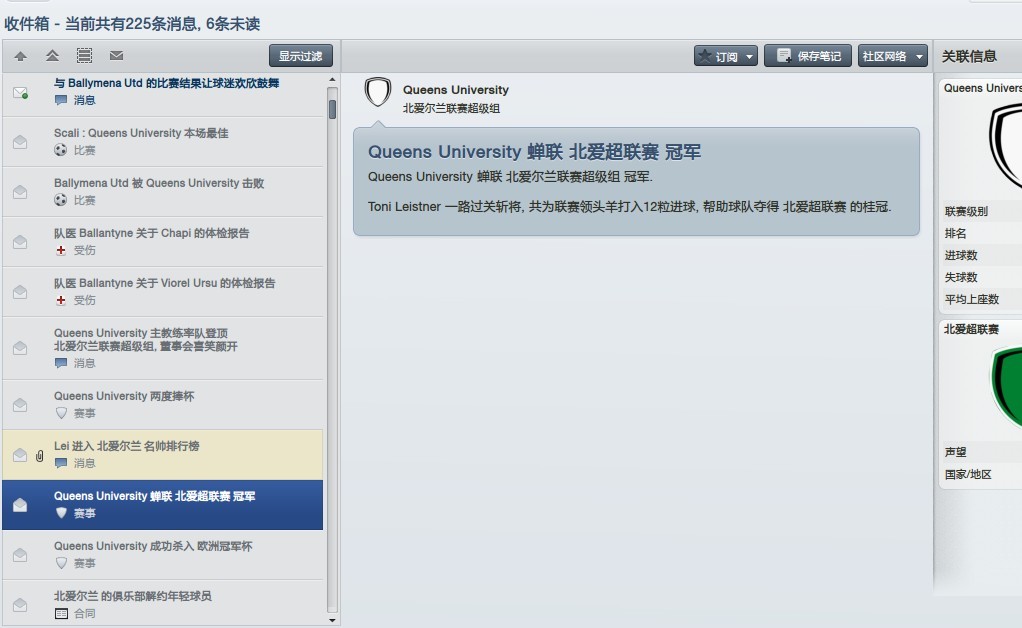Click the star icon on 订阅 button
This screenshot has width=1022, height=628.
(x=705, y=57)
